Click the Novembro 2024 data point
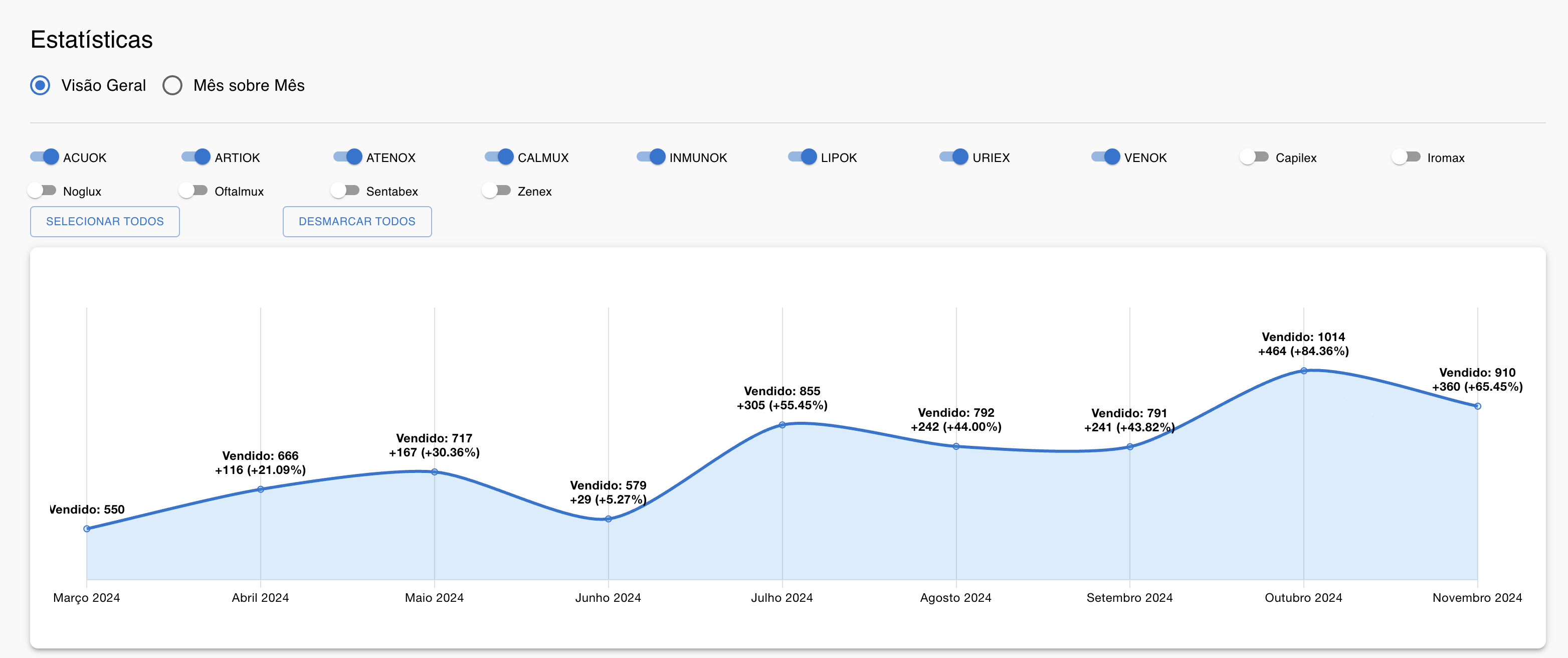This screenshot has width=1568, height=658. tap(1477, 406)
